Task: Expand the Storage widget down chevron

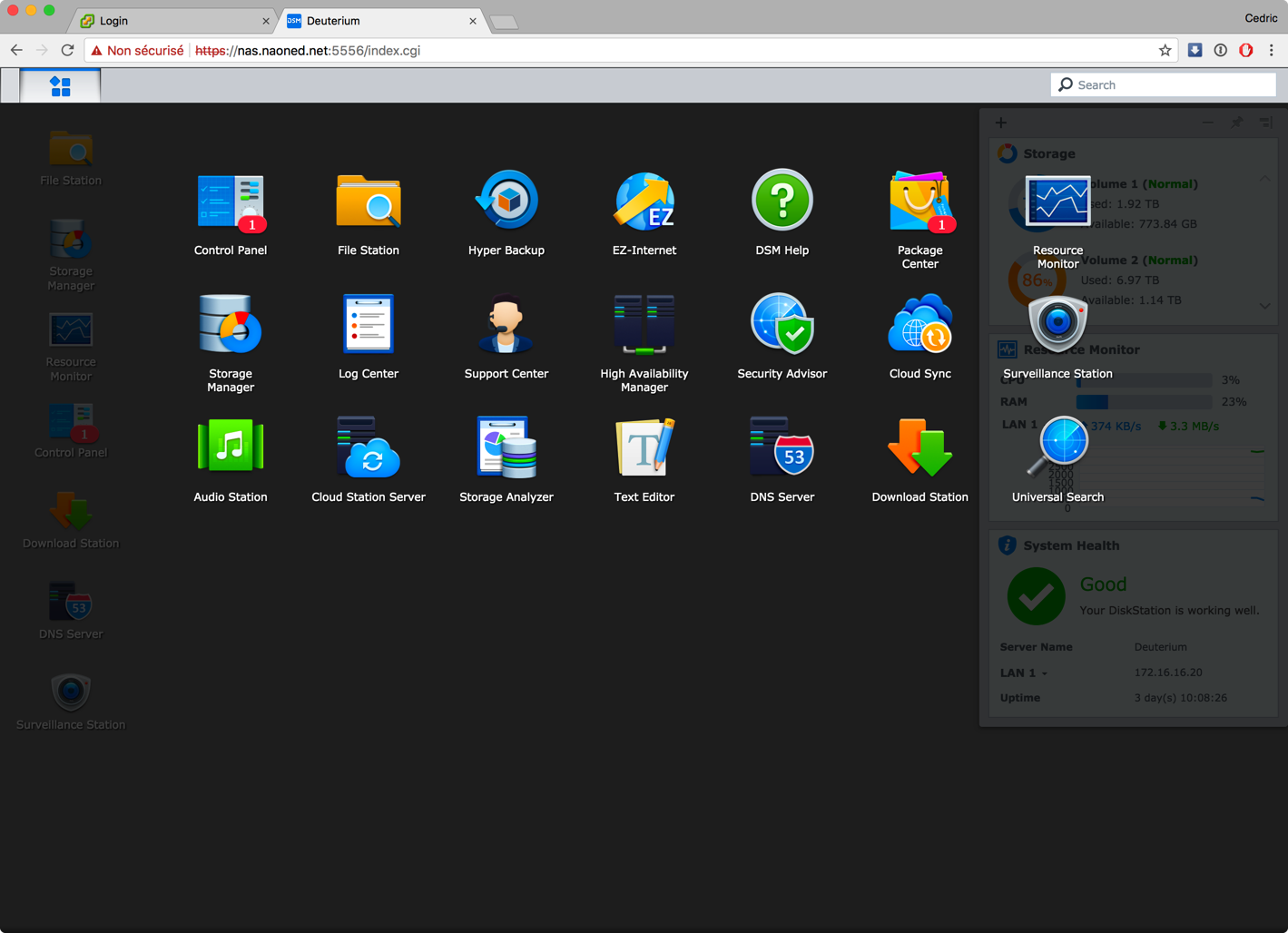Action: (1264, 307)
